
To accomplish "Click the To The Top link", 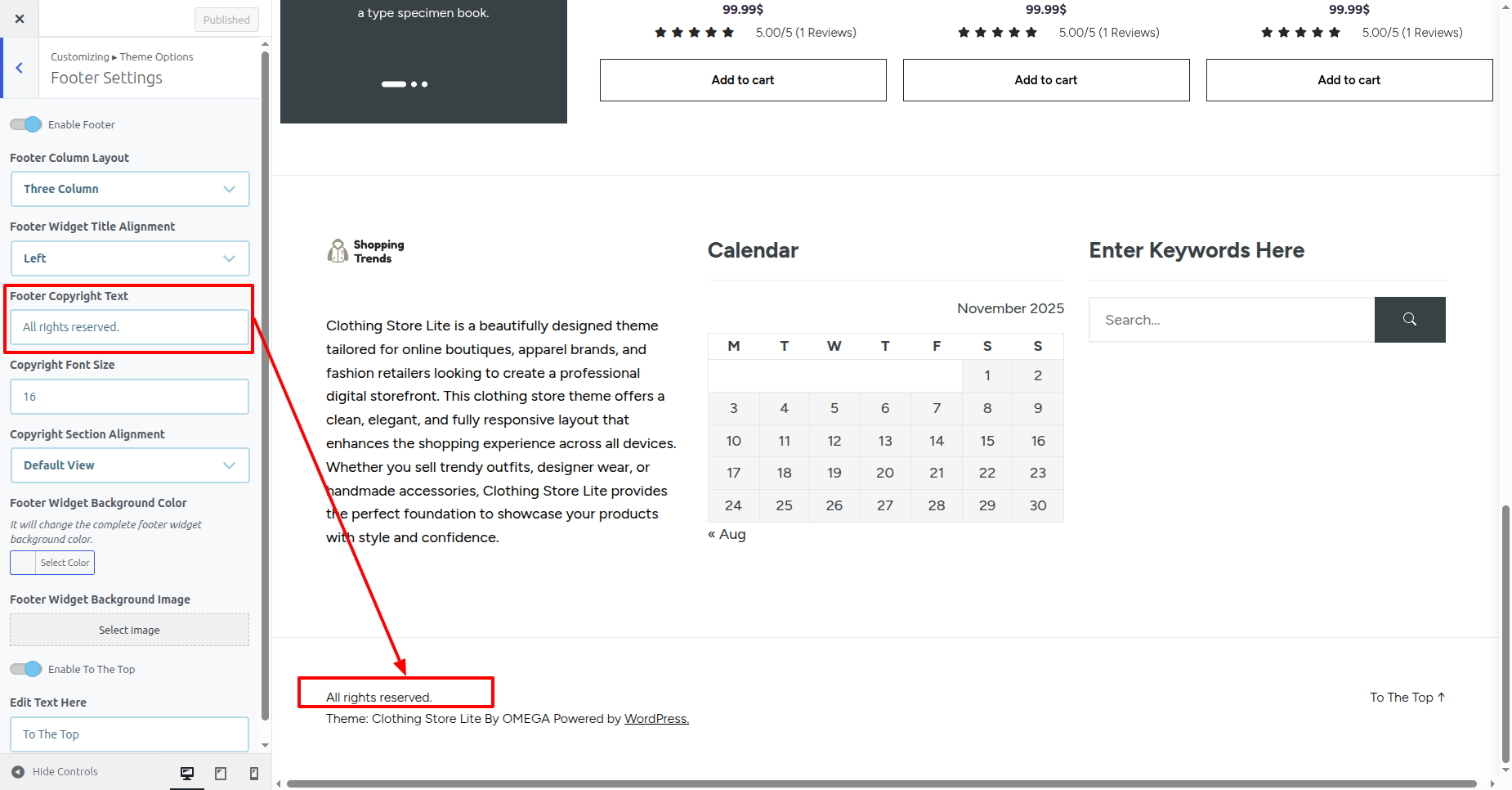I will pos(1407,698).
